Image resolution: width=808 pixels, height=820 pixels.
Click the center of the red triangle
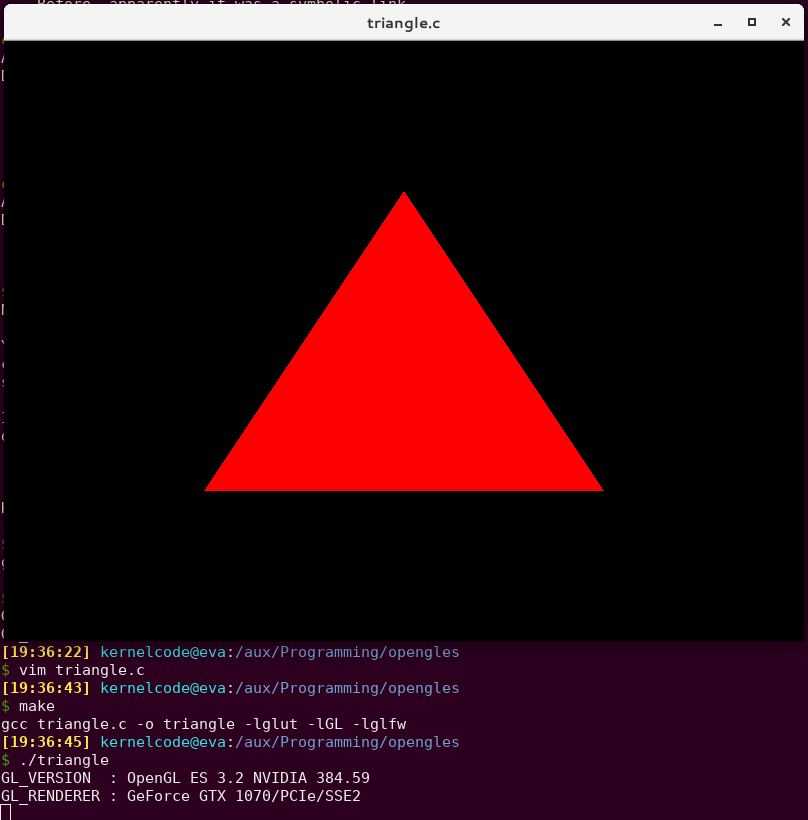click(404, 390)
